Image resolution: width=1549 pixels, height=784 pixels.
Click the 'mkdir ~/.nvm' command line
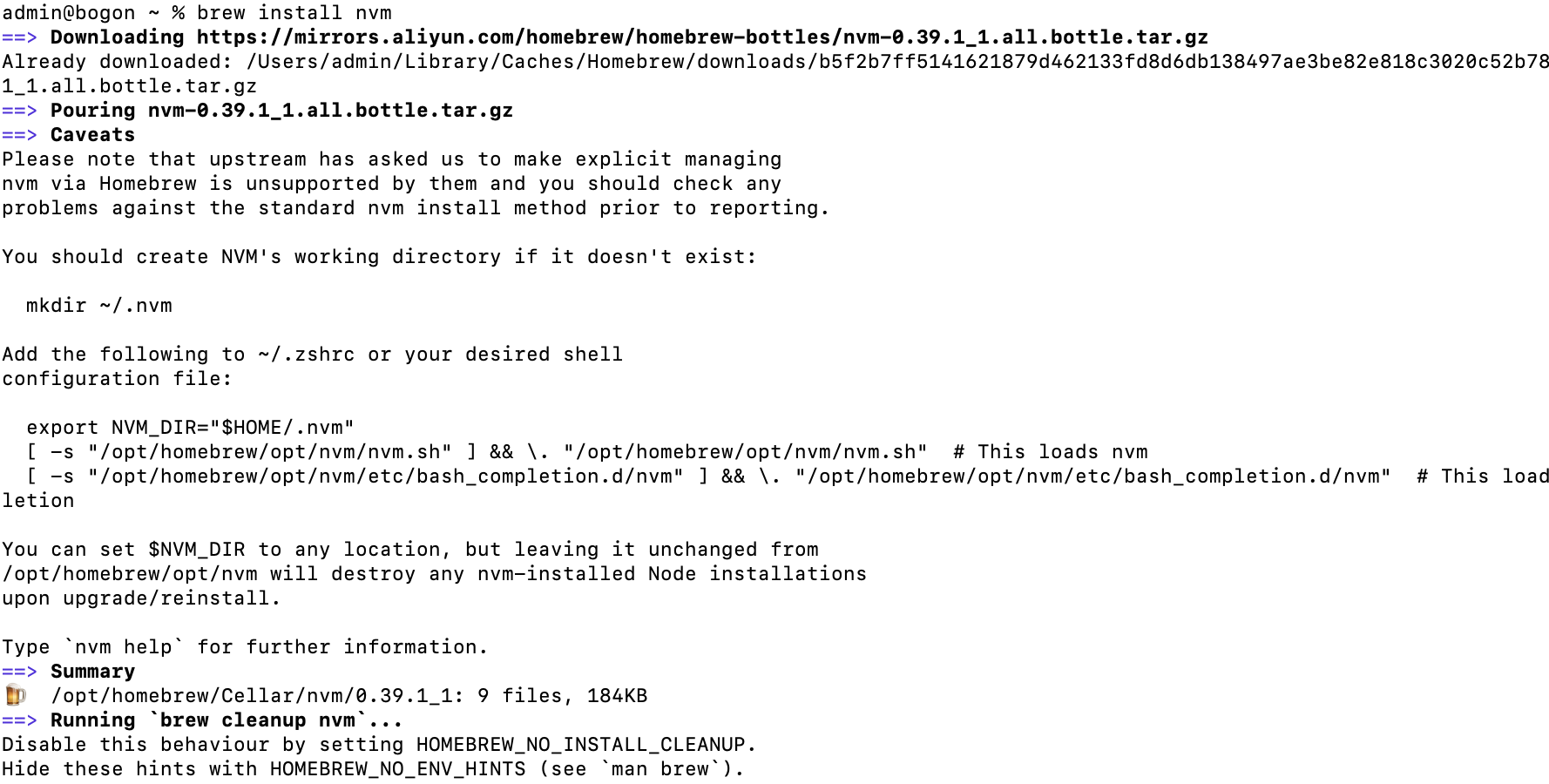[99, 306]
